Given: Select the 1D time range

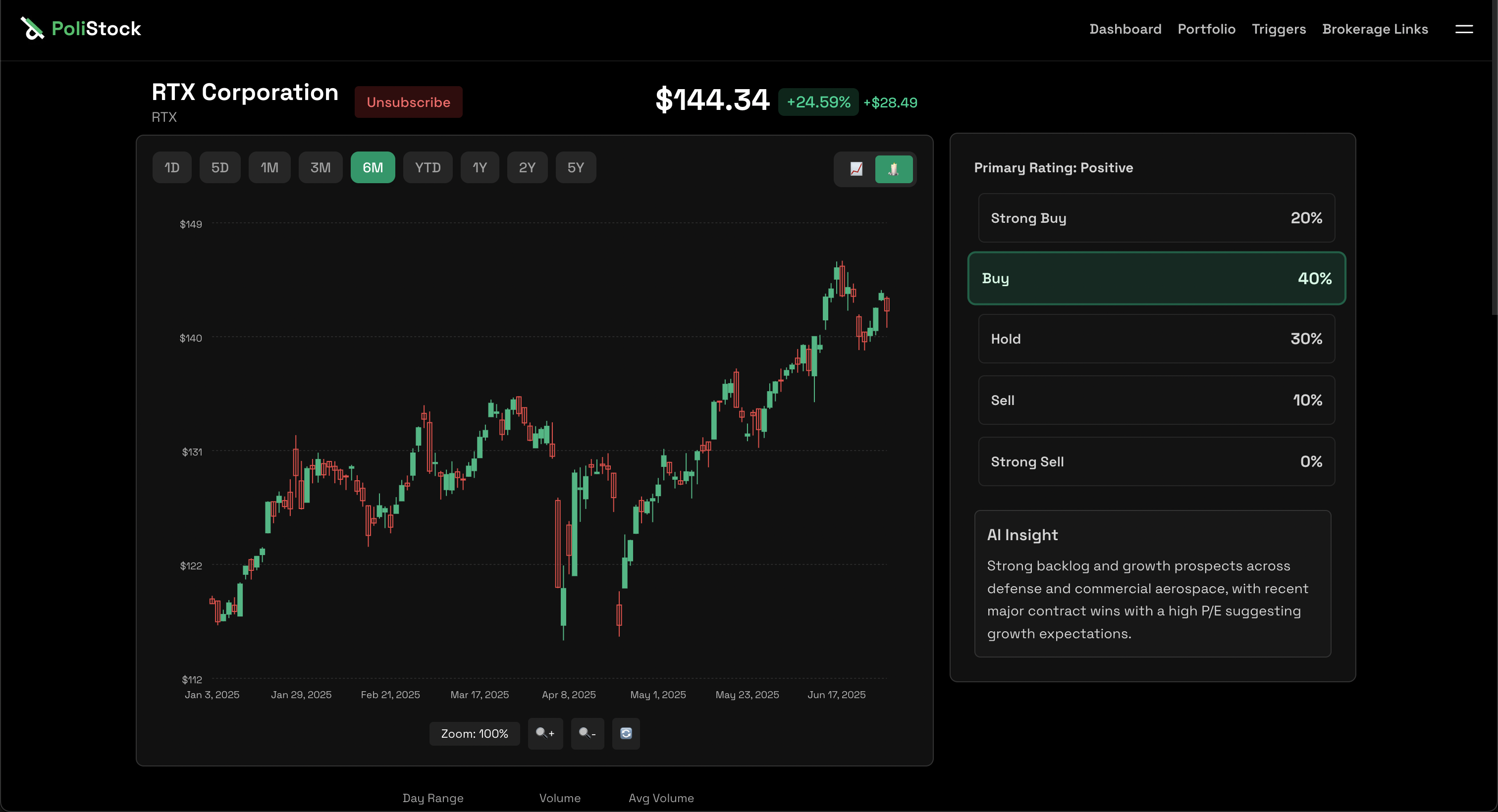Looking at the screenshot, I should [x=171, y=167].
